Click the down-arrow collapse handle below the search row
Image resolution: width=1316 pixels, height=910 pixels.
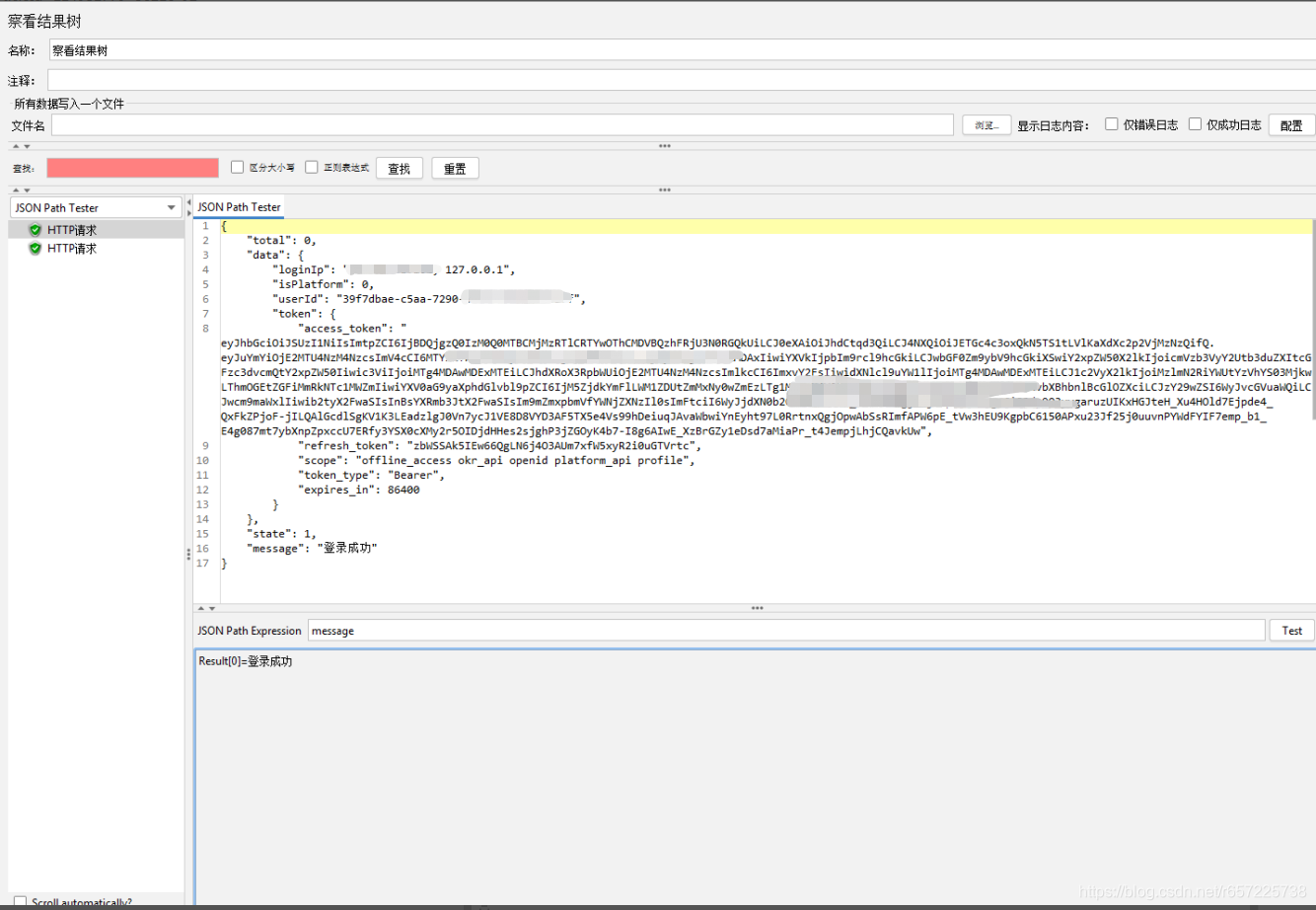pyautogui.click(x=26, y=190)
